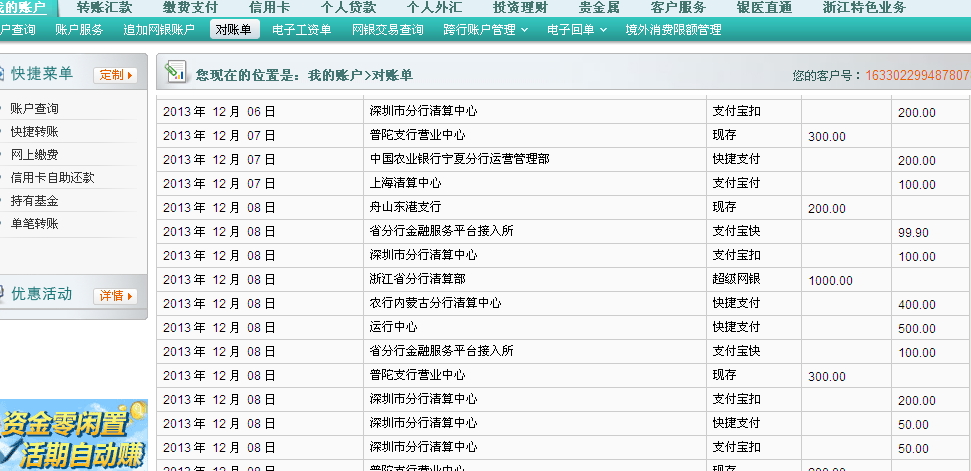Image resolution: width=971 pixels, height=471 pixels.
Task: Select 持有基金 in the quick menu
Action: [x=34, y=200]
